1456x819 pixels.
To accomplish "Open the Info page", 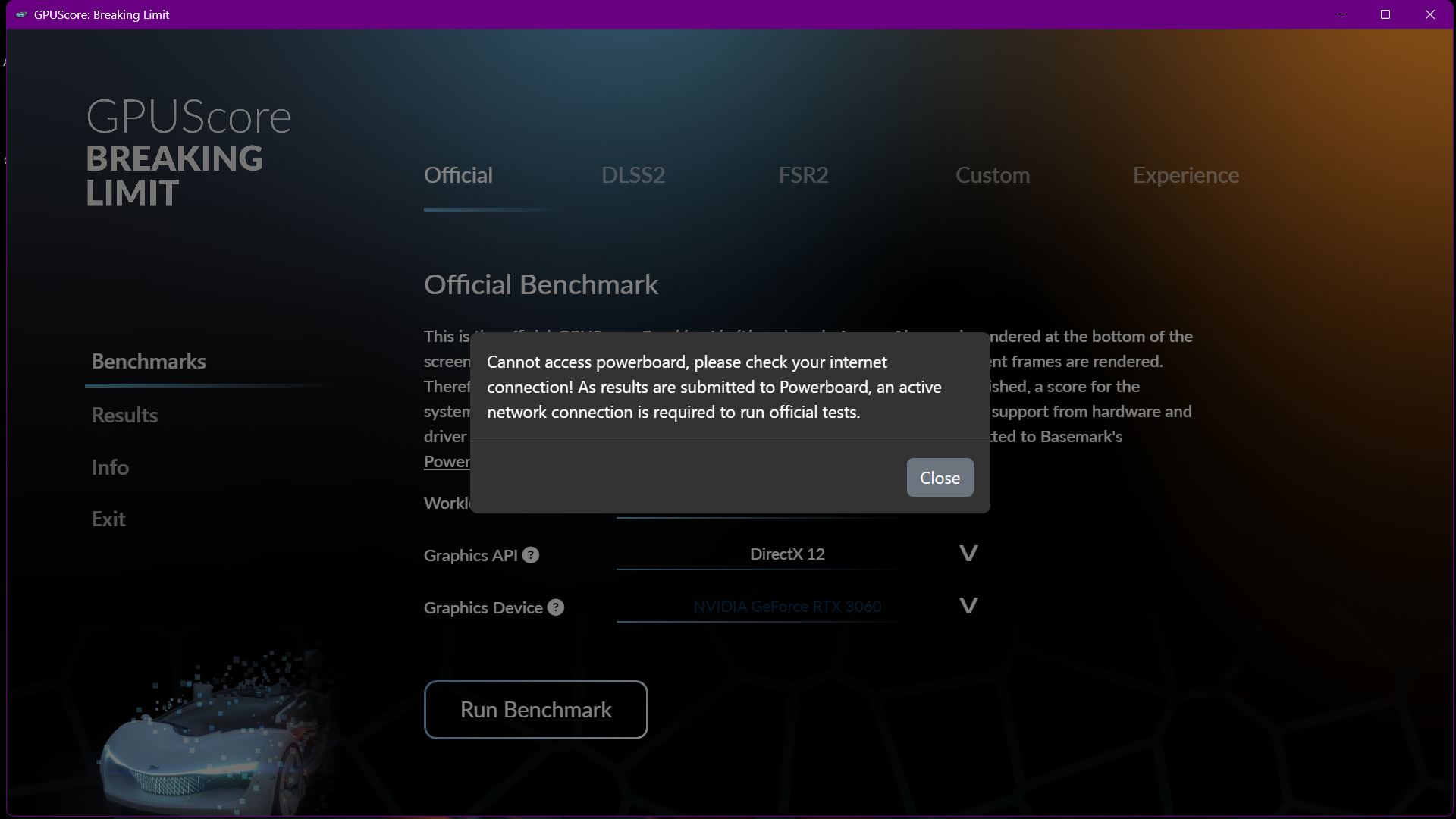I will coord(110,467).
